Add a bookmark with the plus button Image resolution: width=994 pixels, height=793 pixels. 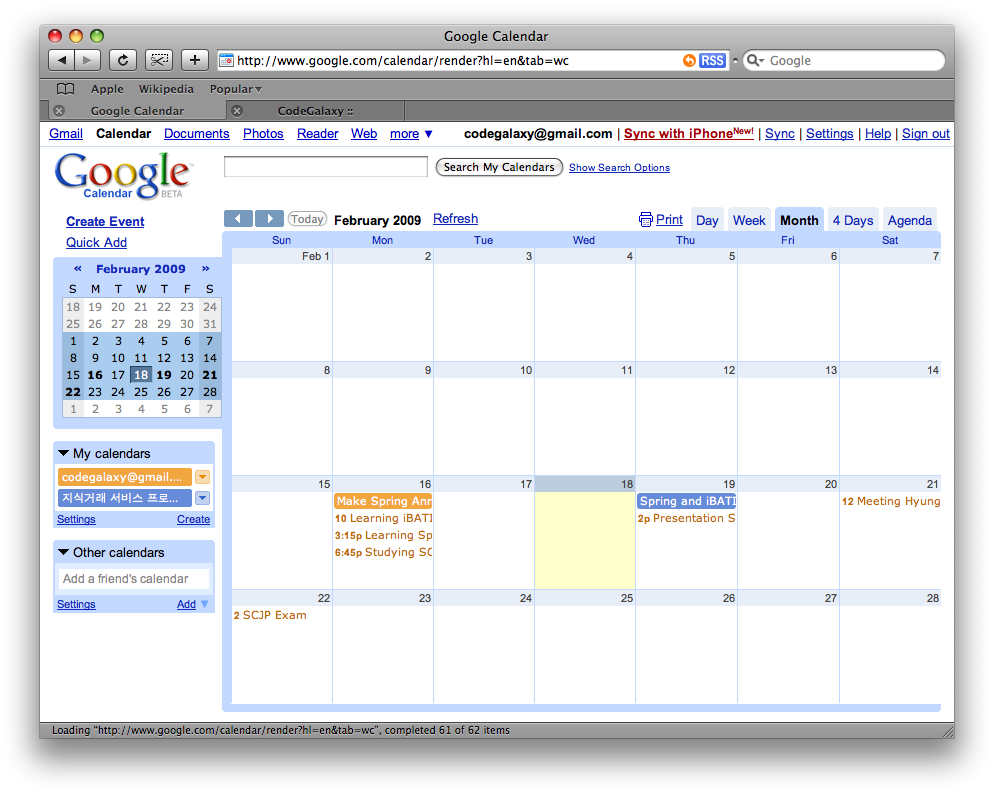(x=195, y=60)
